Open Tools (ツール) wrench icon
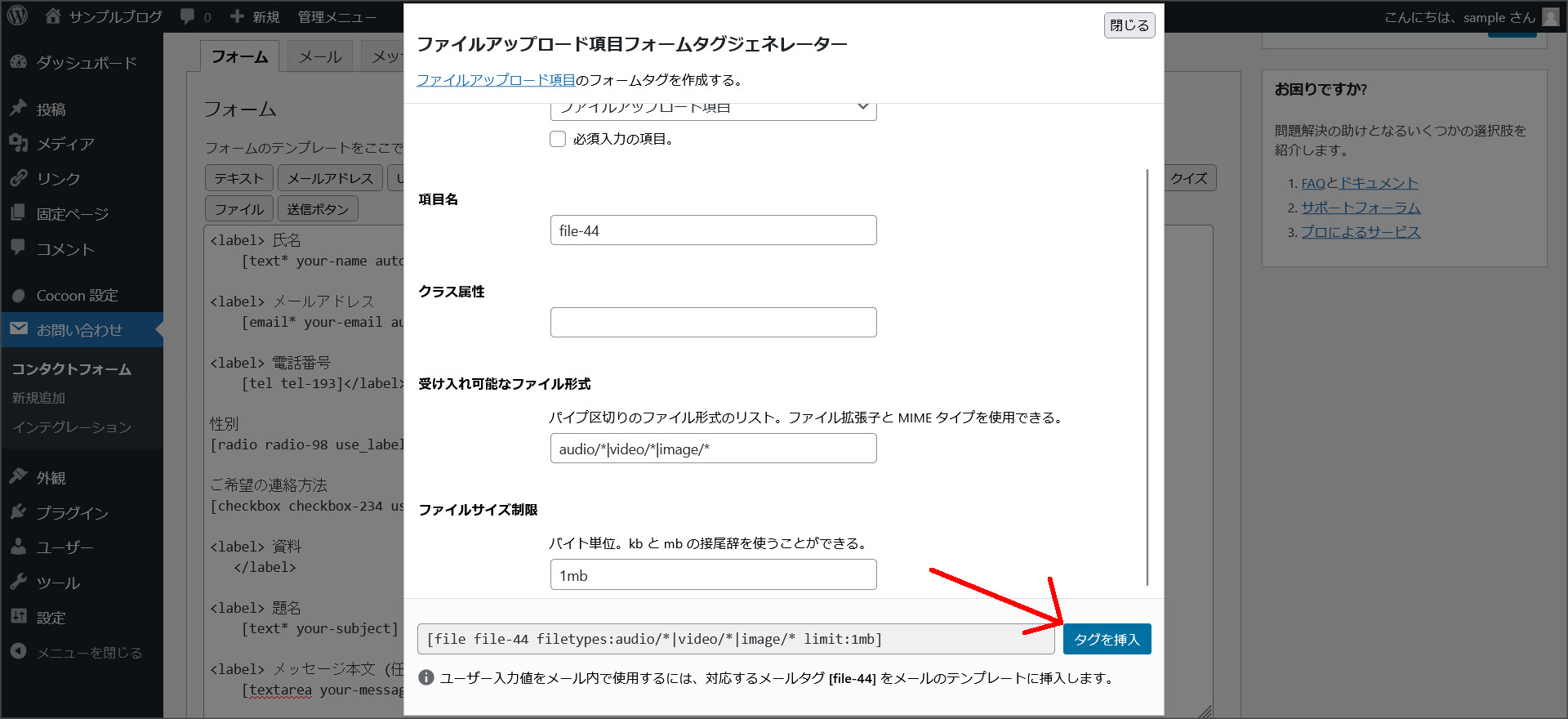Image resolution: width=1568 pixels, height=719 pixels. tap(19, 583)
